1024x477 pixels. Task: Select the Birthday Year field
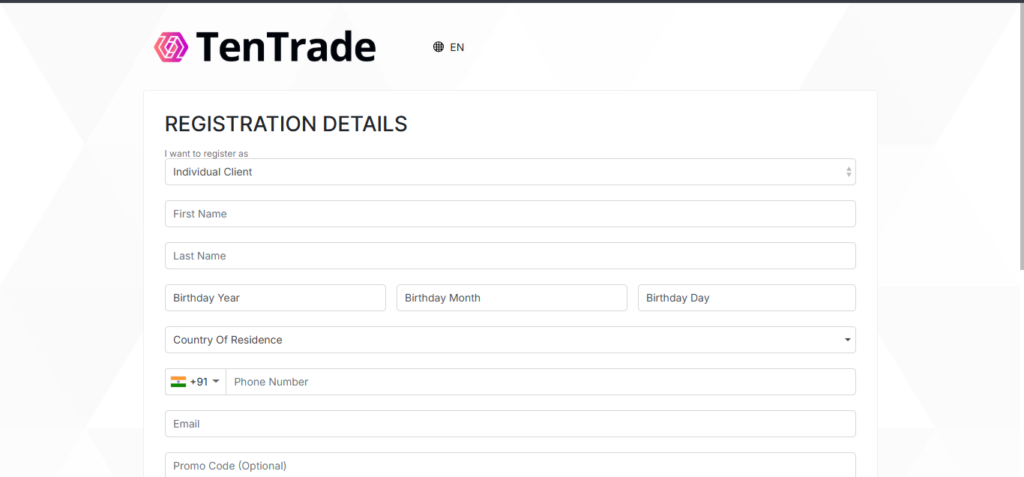pos(275,298)
